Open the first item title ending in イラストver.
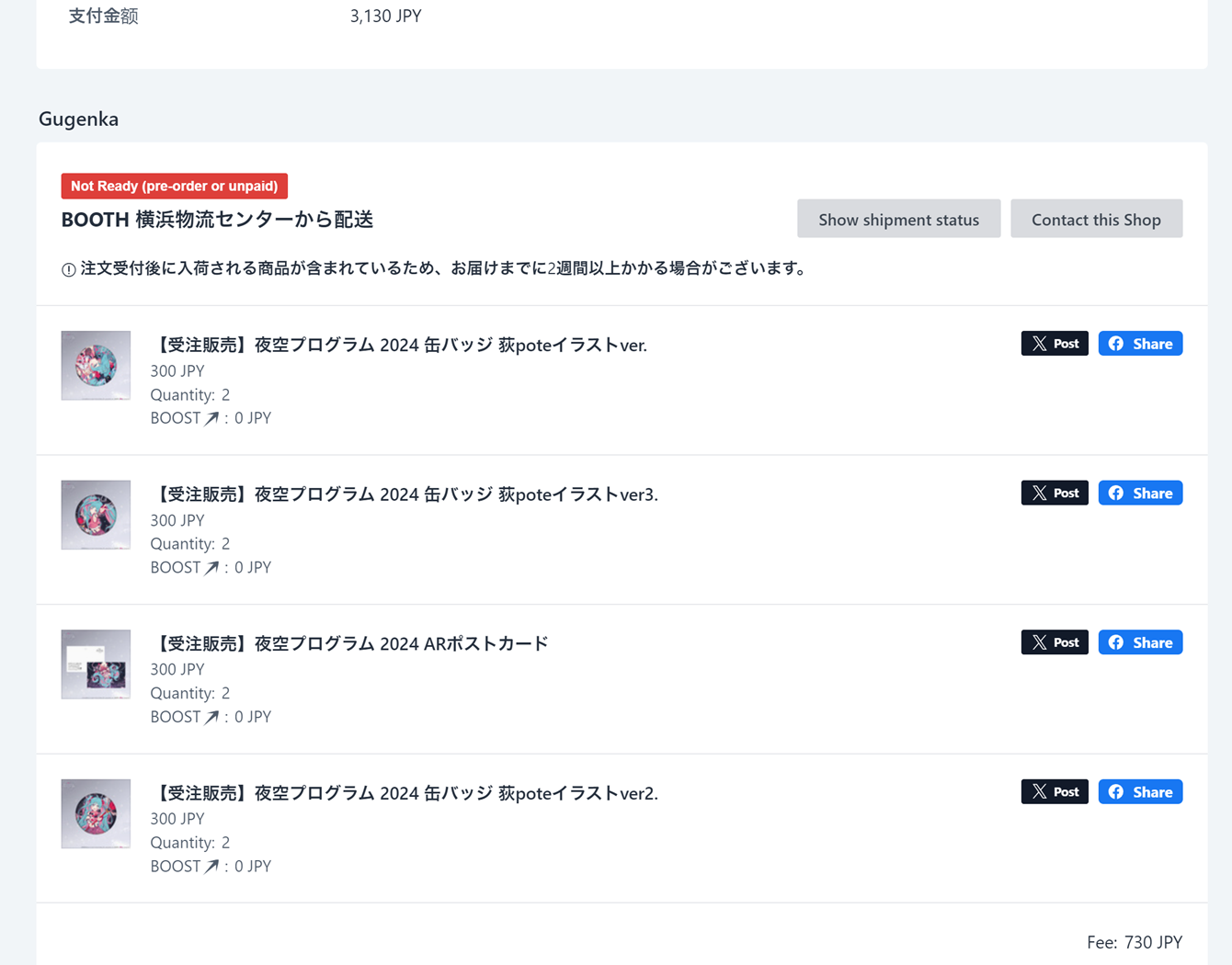 pos(398,345)
